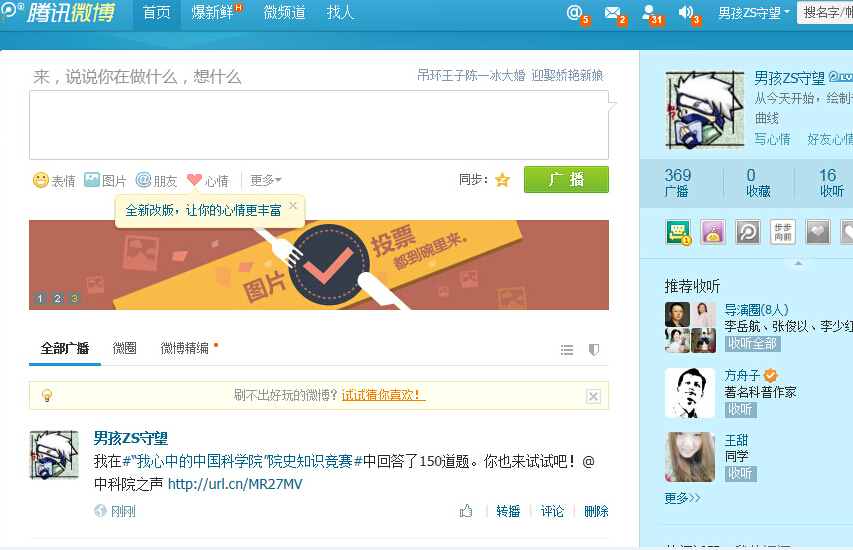The image size is (853, 550).
Task: View the 369 广播 count
Action: click(x=677, y=183)
